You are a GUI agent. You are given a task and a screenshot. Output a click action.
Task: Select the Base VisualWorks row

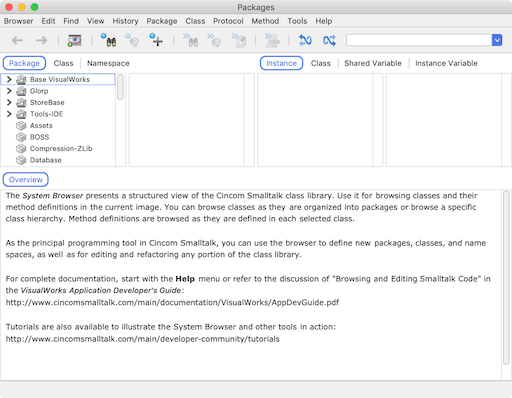[x=58, y=79]
